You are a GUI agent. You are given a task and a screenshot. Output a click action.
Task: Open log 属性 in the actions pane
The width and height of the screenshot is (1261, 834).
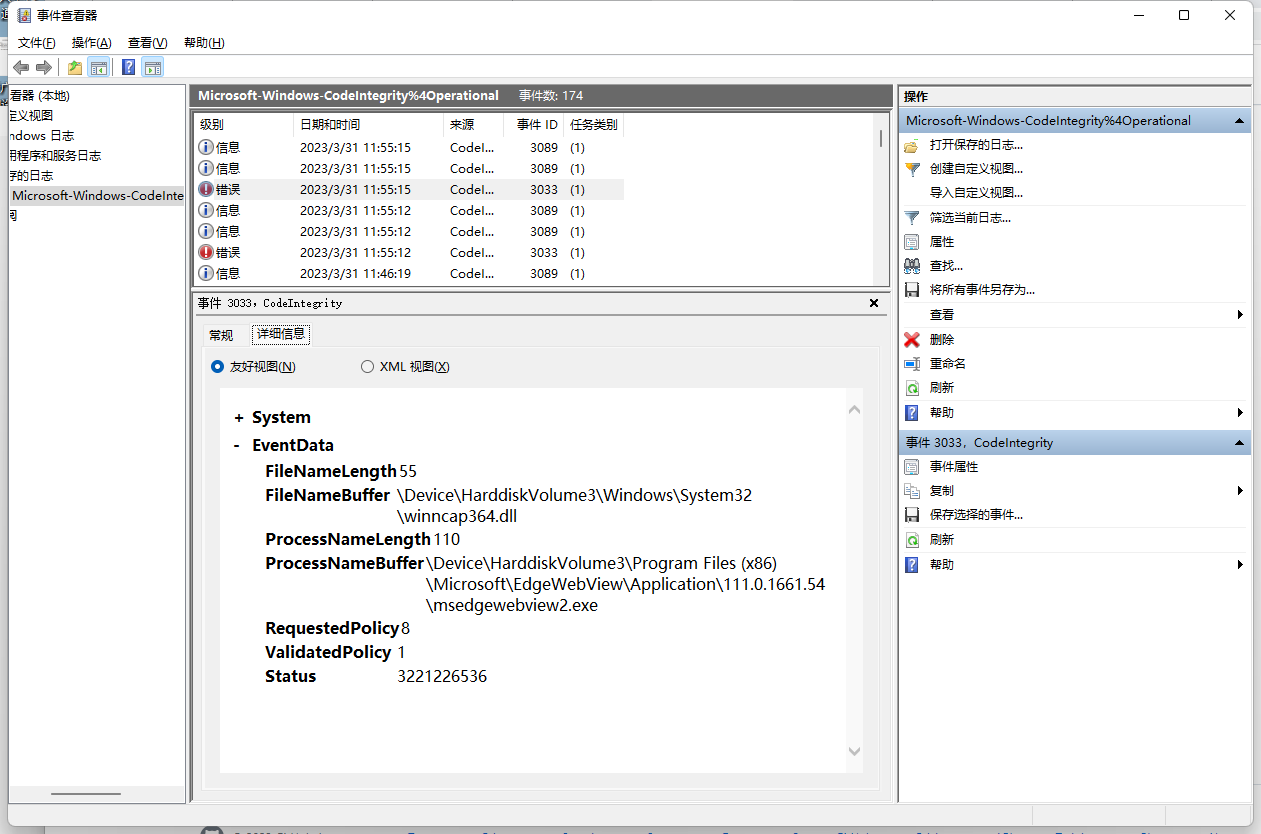click(x=942, y=241)
